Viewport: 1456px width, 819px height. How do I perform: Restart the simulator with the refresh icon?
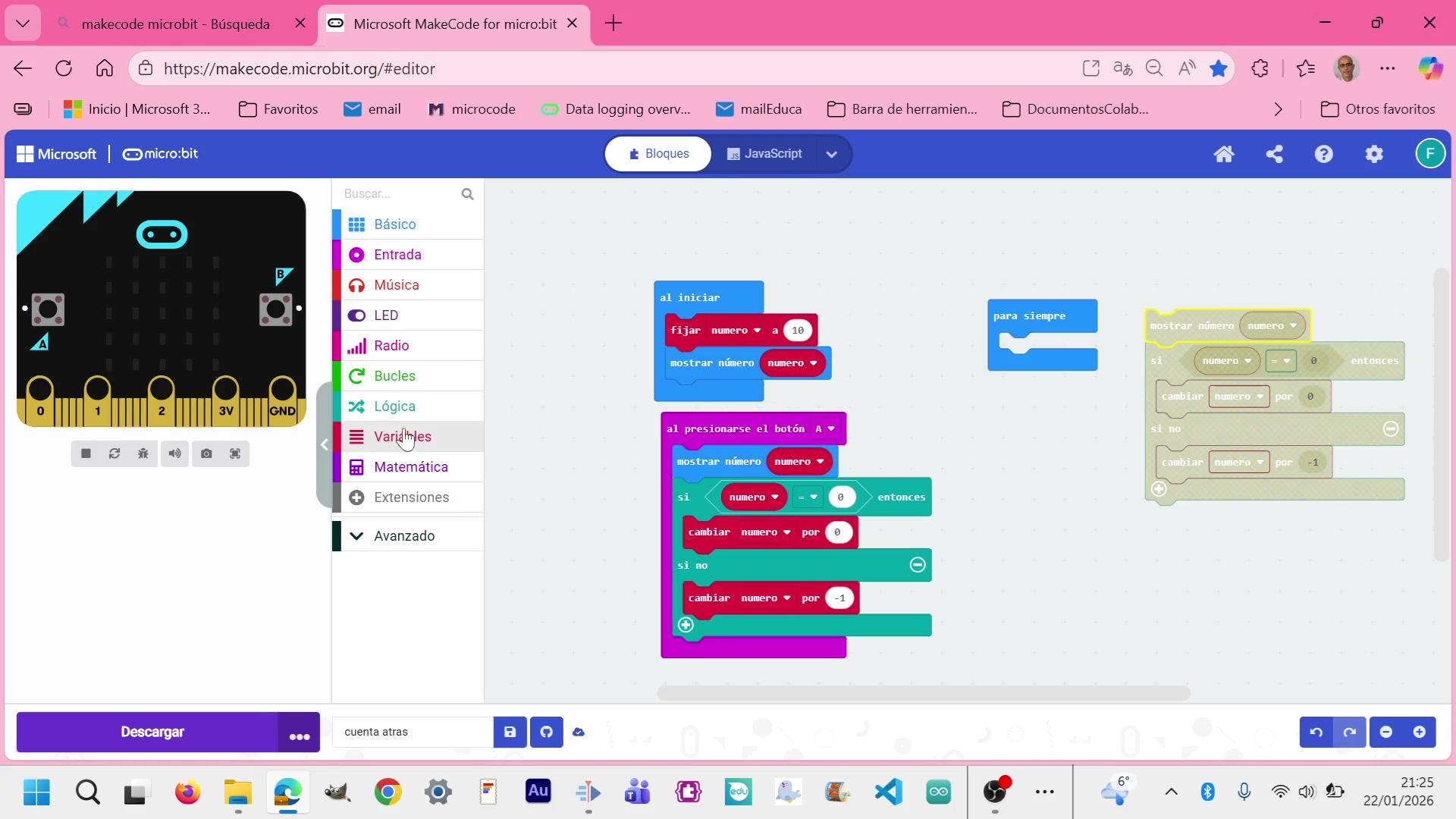[x=115, y=453]
